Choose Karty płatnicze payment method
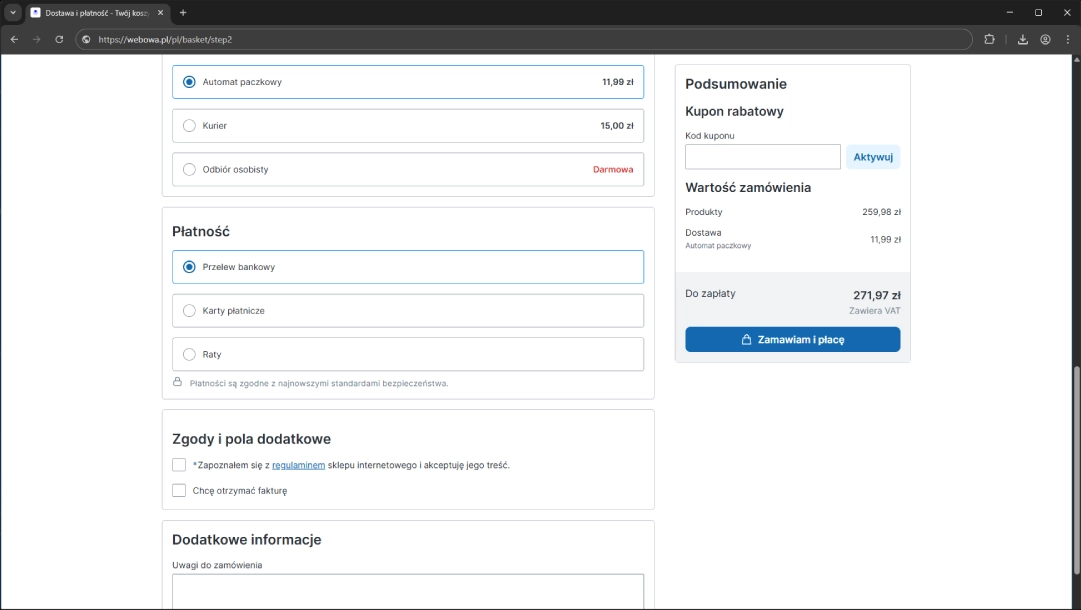The image size is (1081, 610). (190, 311)
